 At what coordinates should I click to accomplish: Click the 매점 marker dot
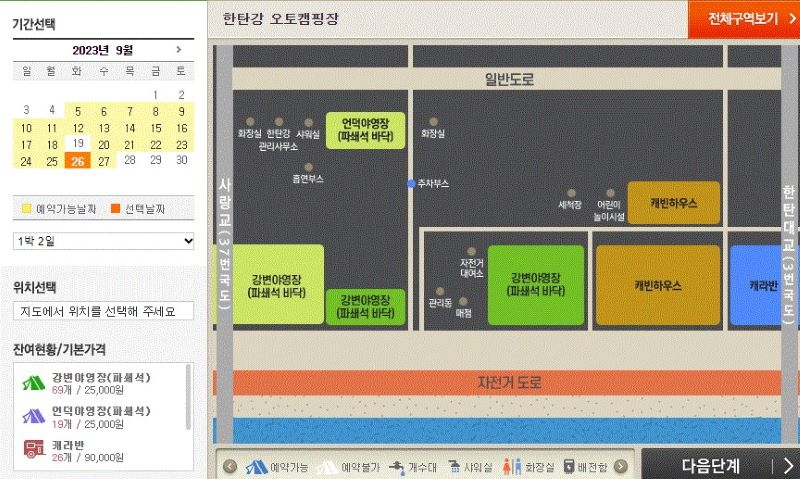tap(463, 301)
